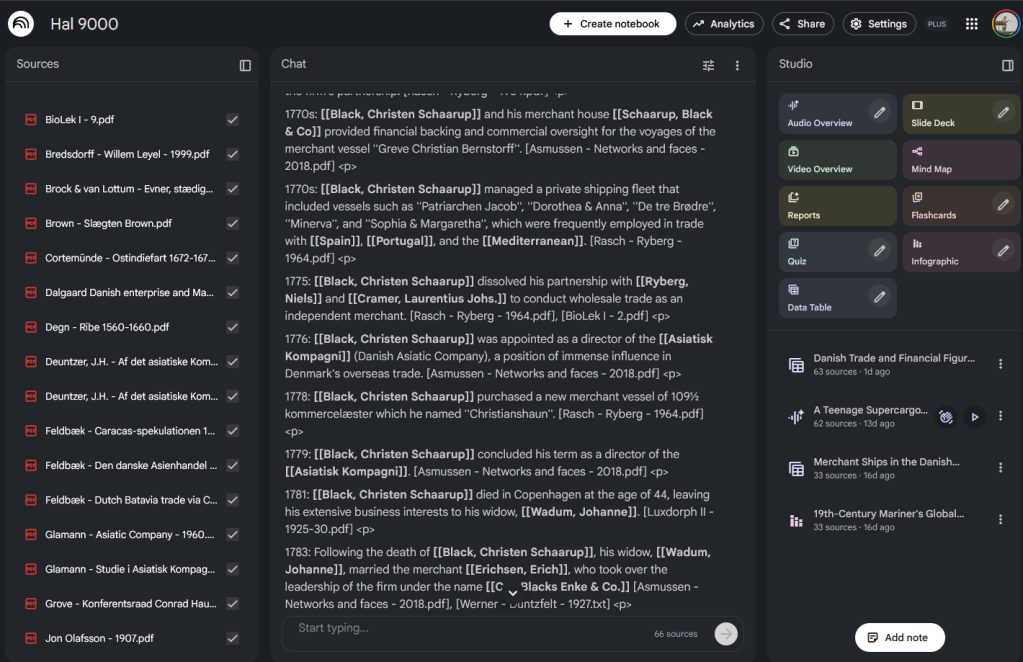Open options for Danish Trade and Financial note
This screenshot has height=662, width=1023.
(1000, 365)
